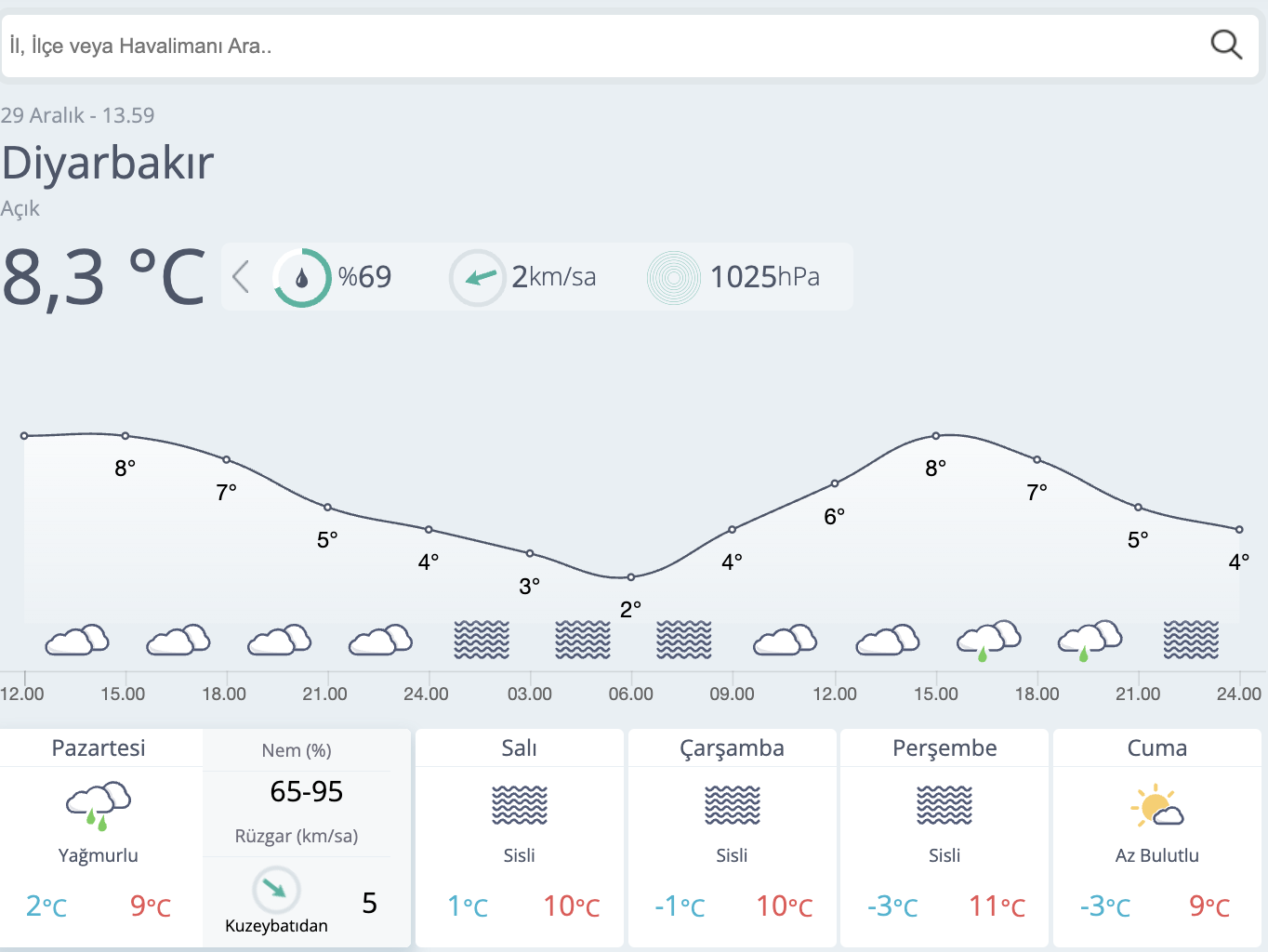The width and height of the screenshot is (1268, 952).
Task: Click the Rüzgar (km/sa) label
Action: point(297,836)
